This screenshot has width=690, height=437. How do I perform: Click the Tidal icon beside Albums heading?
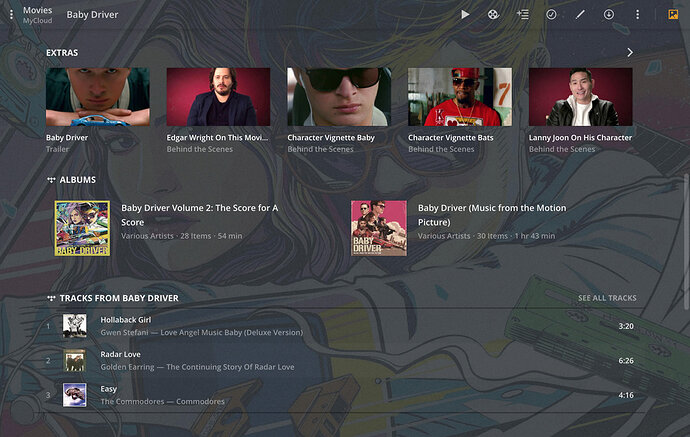[51, 180]
